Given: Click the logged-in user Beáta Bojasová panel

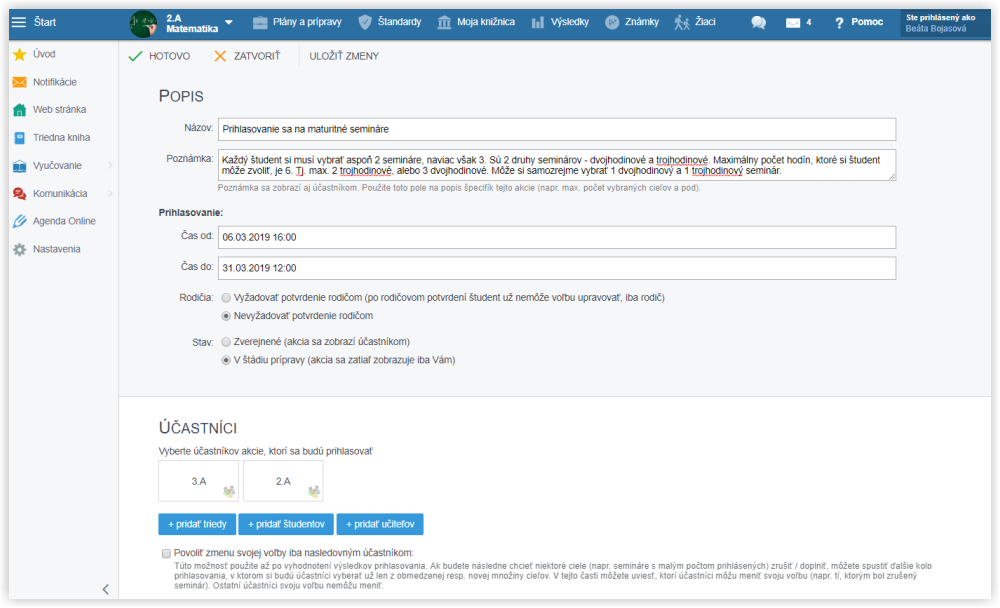Looking at the screenshot, I should [x=945, y=24].
